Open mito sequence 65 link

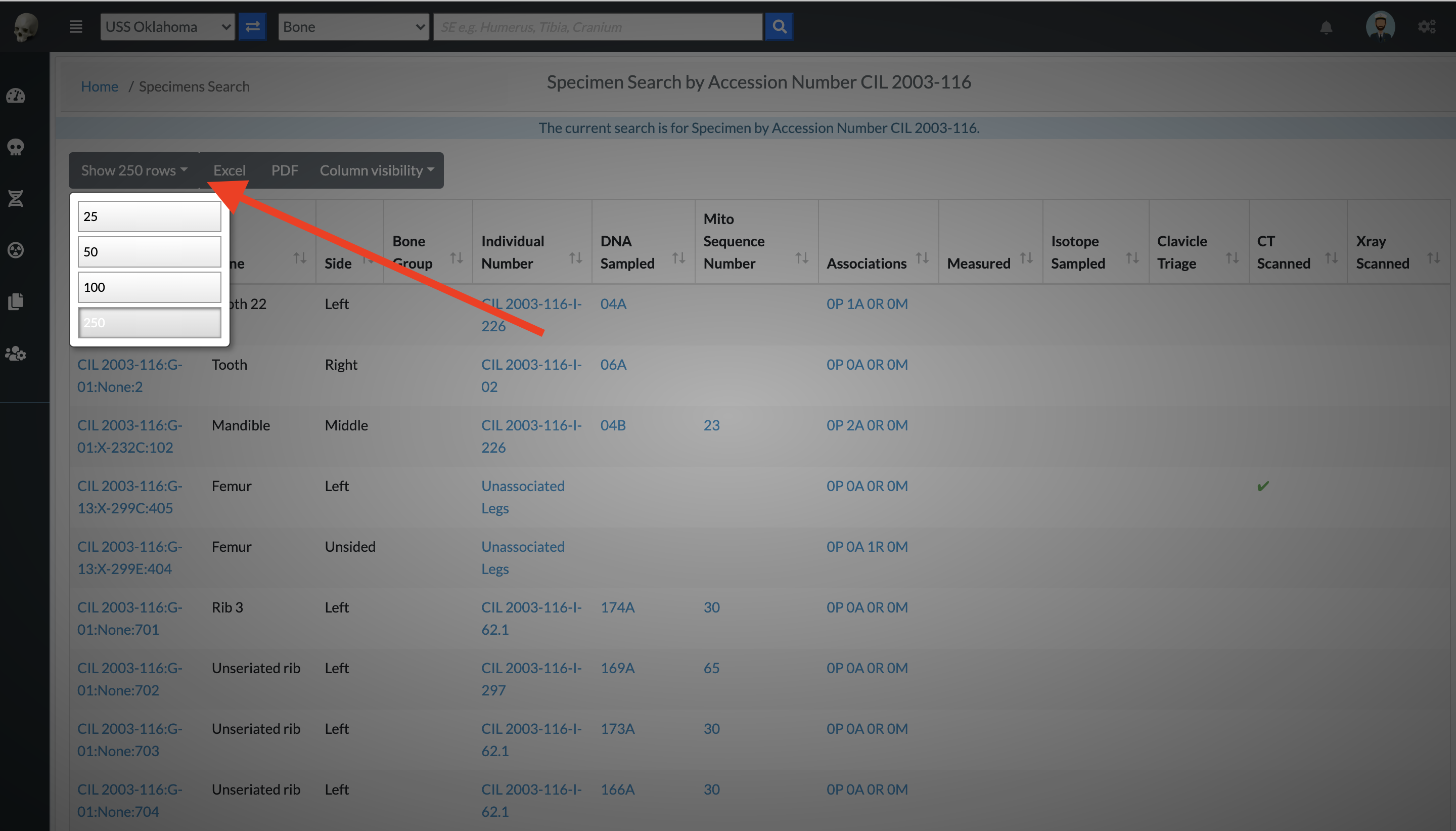click(x=711, y=668)
